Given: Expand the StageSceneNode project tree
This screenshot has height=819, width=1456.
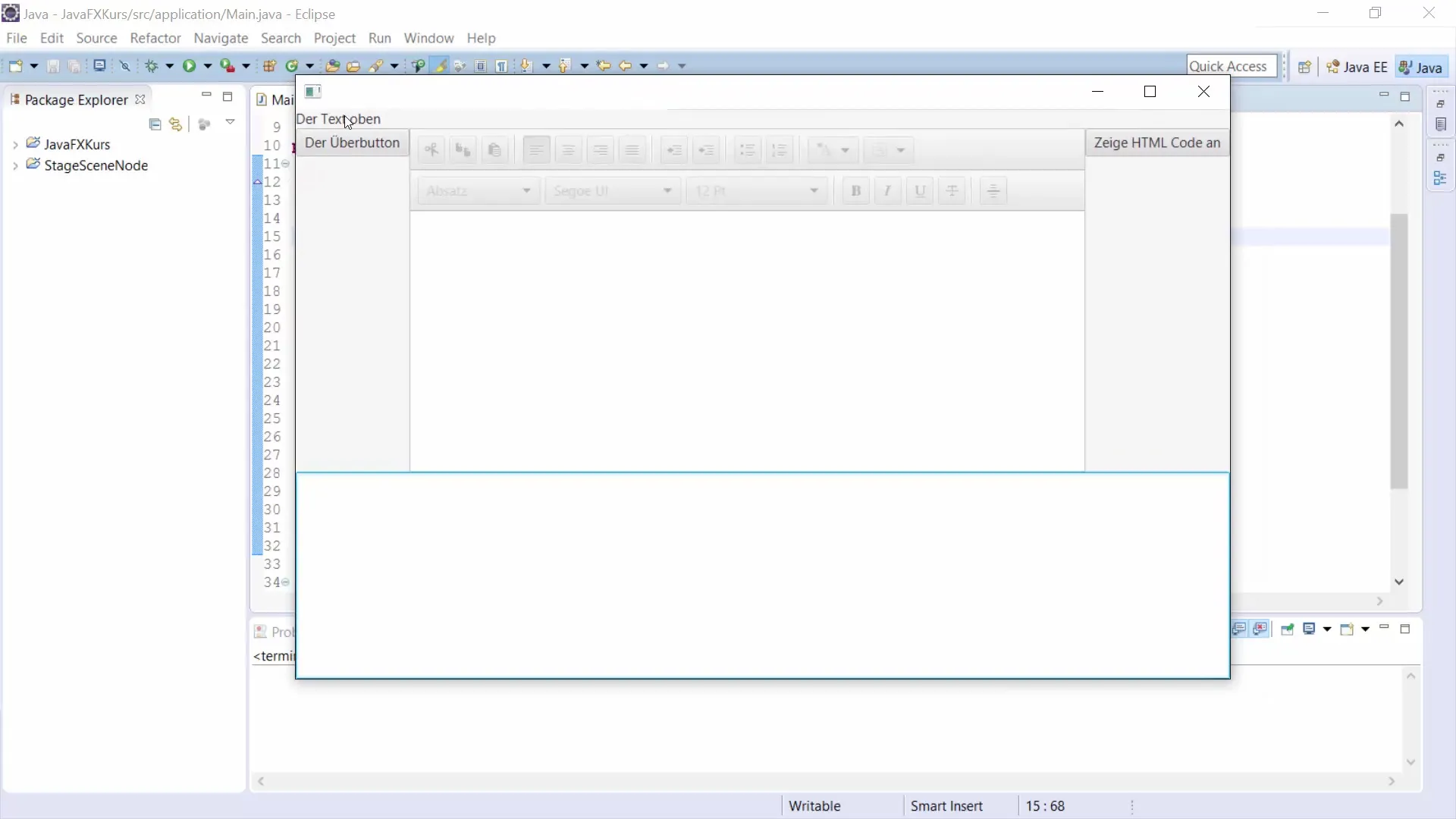Looking at the screenshot, I should pos(15,165).
